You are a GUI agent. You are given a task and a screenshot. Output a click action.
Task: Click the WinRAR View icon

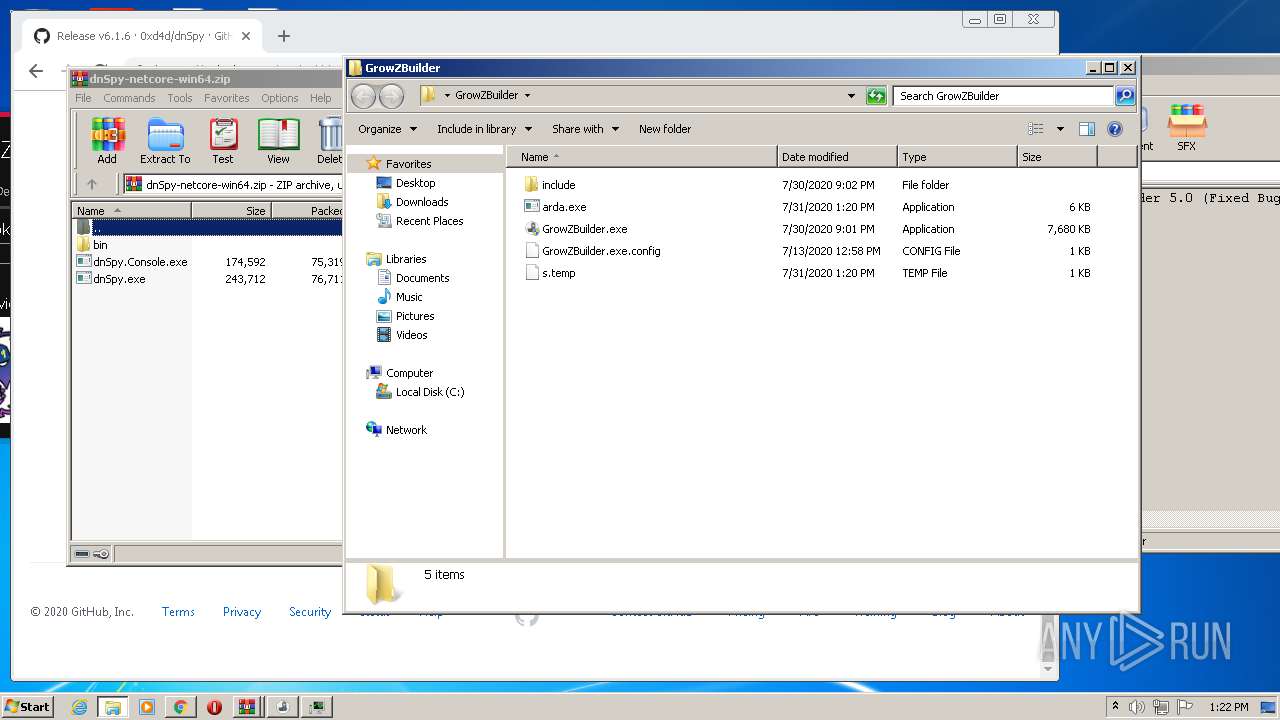pyautogui.click(x=278, y=135)
